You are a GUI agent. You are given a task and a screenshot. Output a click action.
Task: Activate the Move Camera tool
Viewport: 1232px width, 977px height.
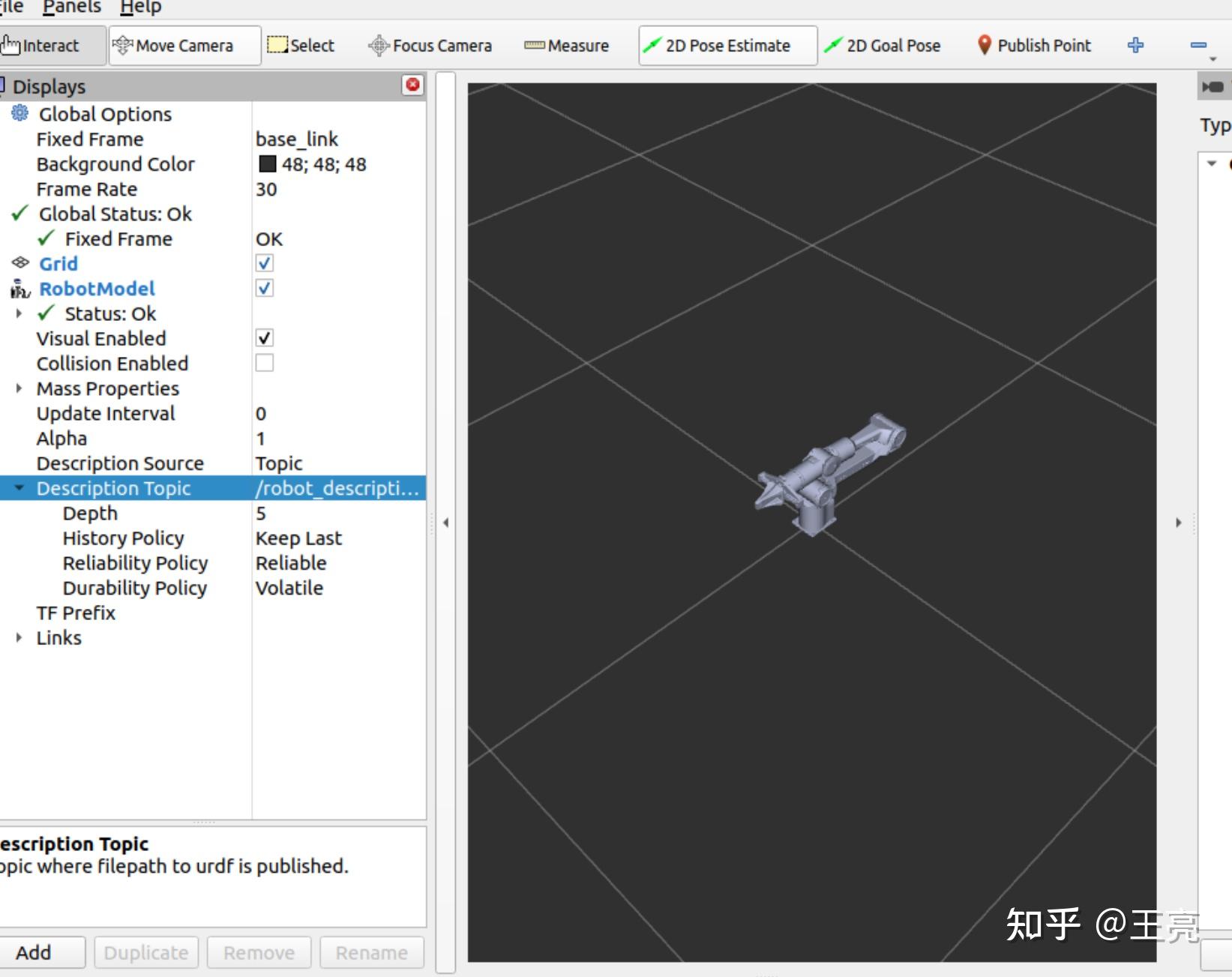tap(184, 46)
